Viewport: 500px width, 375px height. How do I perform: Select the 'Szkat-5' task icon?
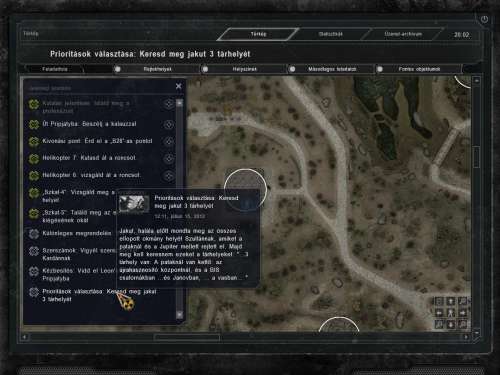pos(34,213)
